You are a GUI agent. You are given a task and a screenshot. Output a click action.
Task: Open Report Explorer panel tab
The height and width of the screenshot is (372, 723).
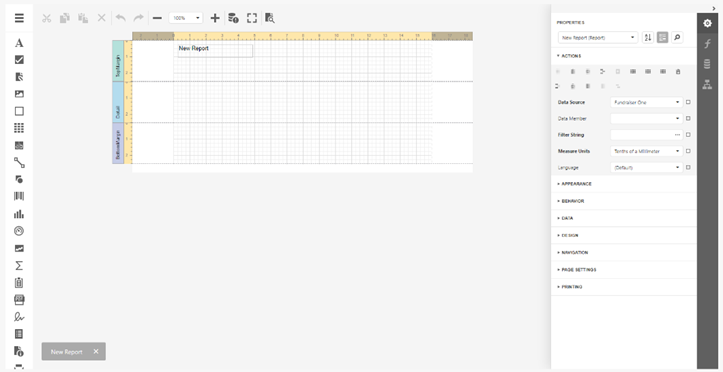pos(707,84)
